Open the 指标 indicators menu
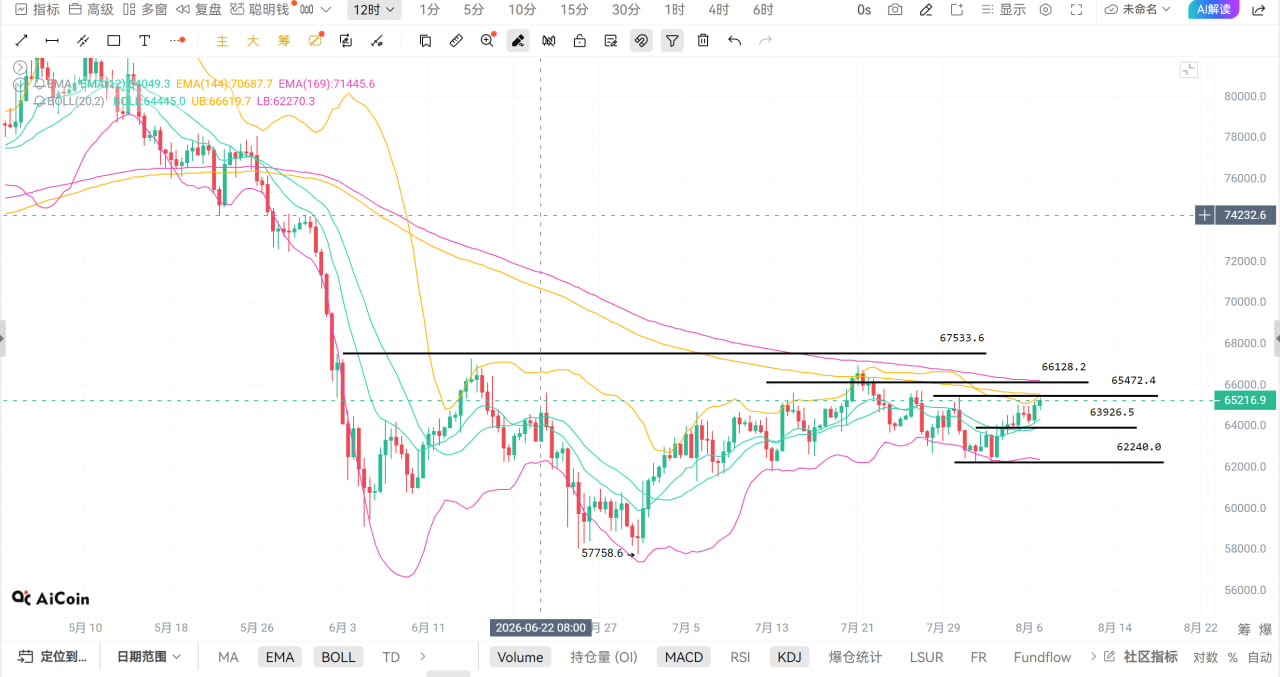1280x677 pixels. (37, 10)
